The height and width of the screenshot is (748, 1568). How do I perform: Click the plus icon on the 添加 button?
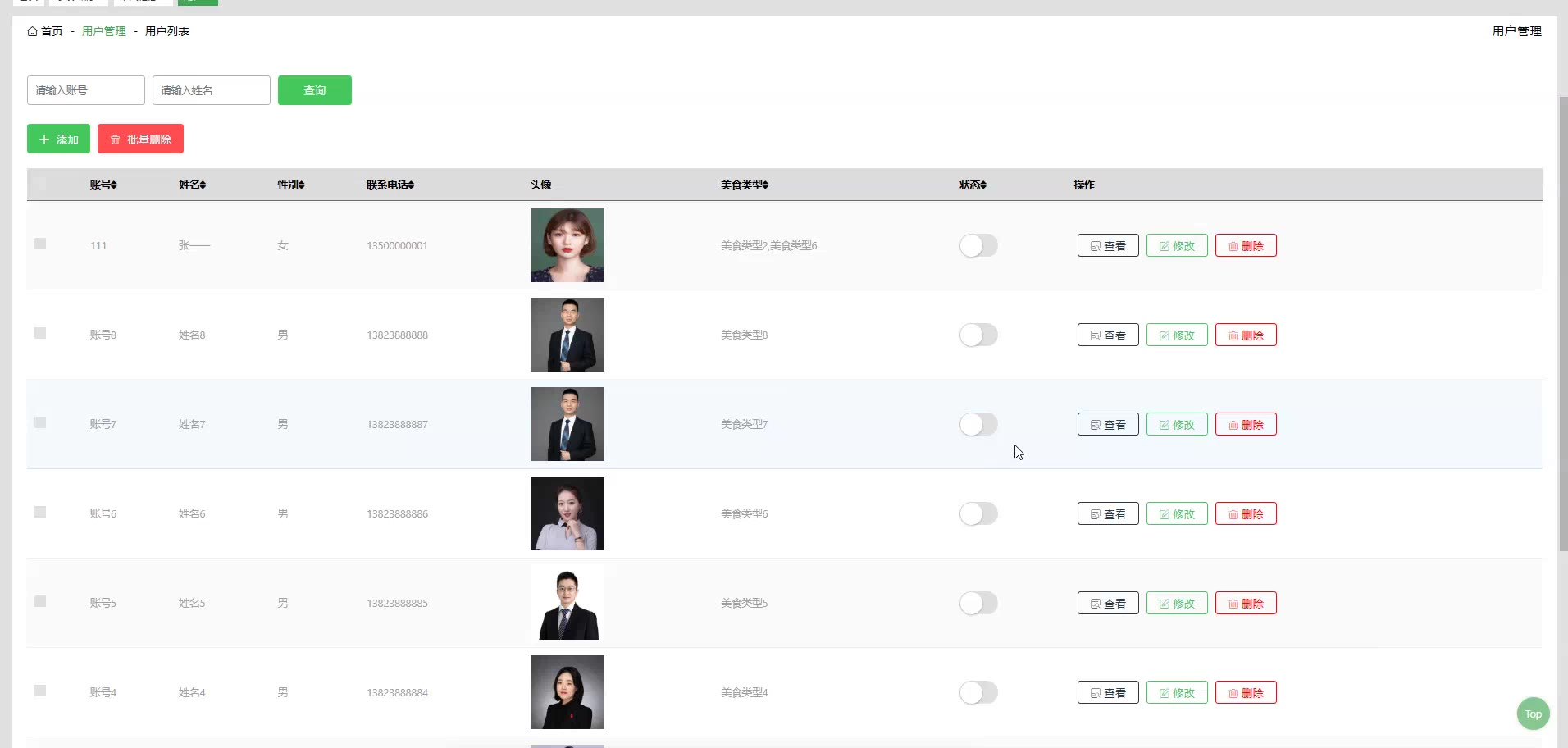point(44,139)
